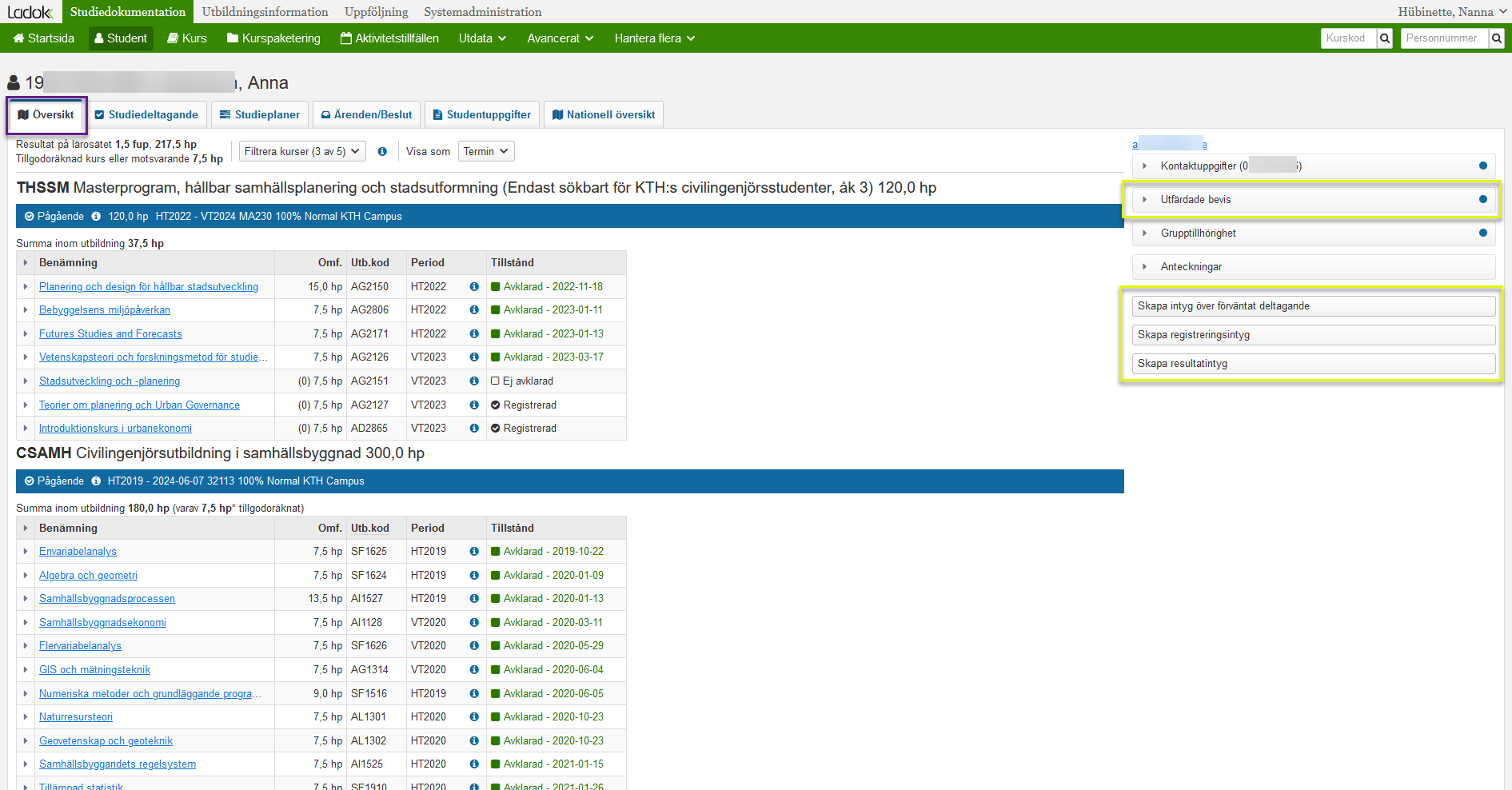Open the Visa som Termin dropdown
The image size is (1512, 790).
(x=486, y=151)
